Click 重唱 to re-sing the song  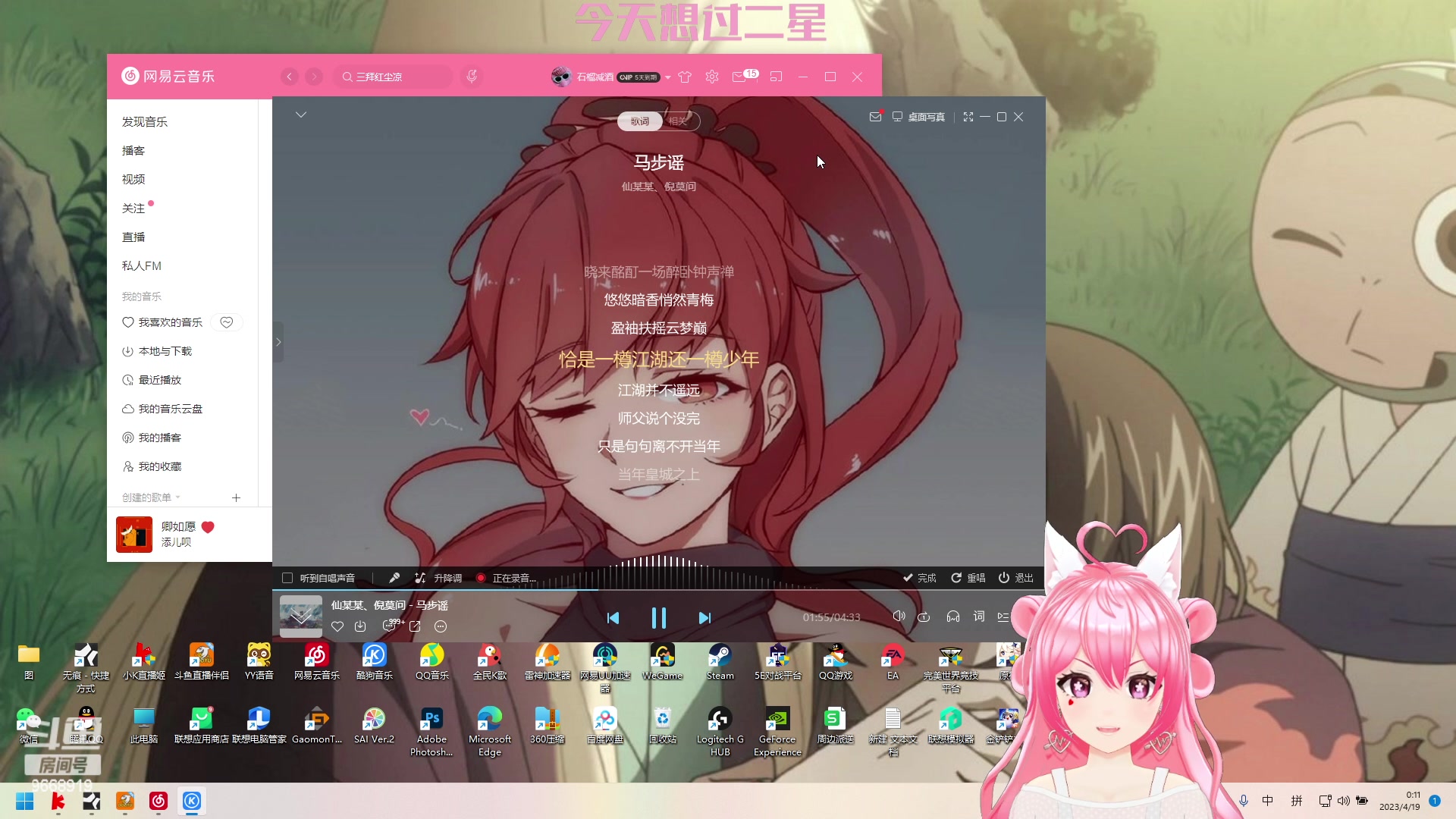tap(968, 578)
